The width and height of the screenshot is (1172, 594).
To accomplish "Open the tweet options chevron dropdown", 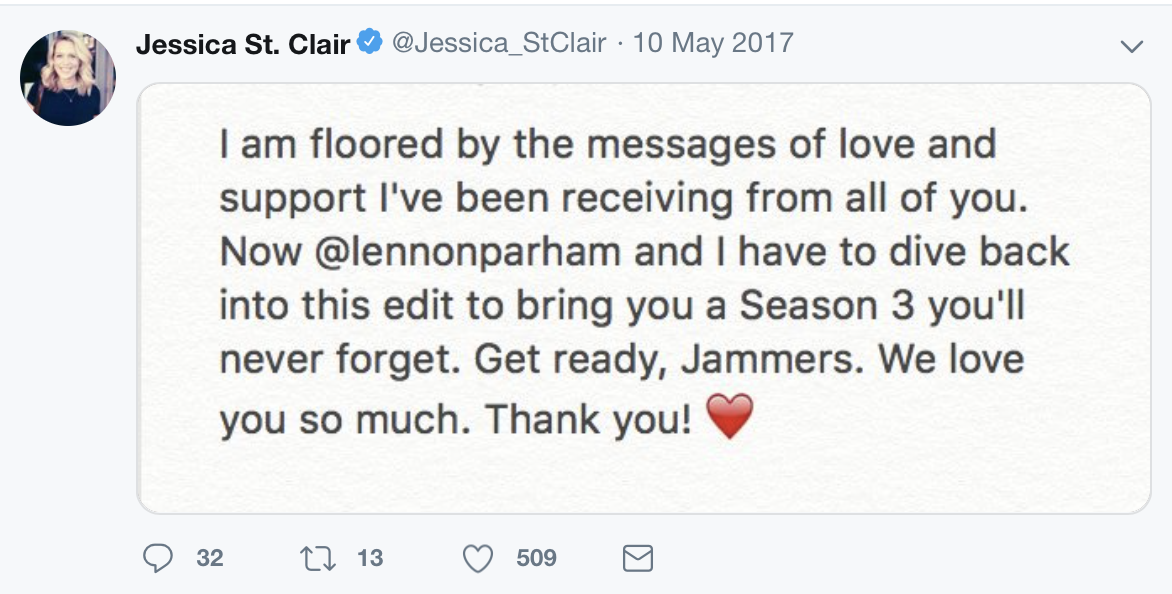I will point(1132,46).
